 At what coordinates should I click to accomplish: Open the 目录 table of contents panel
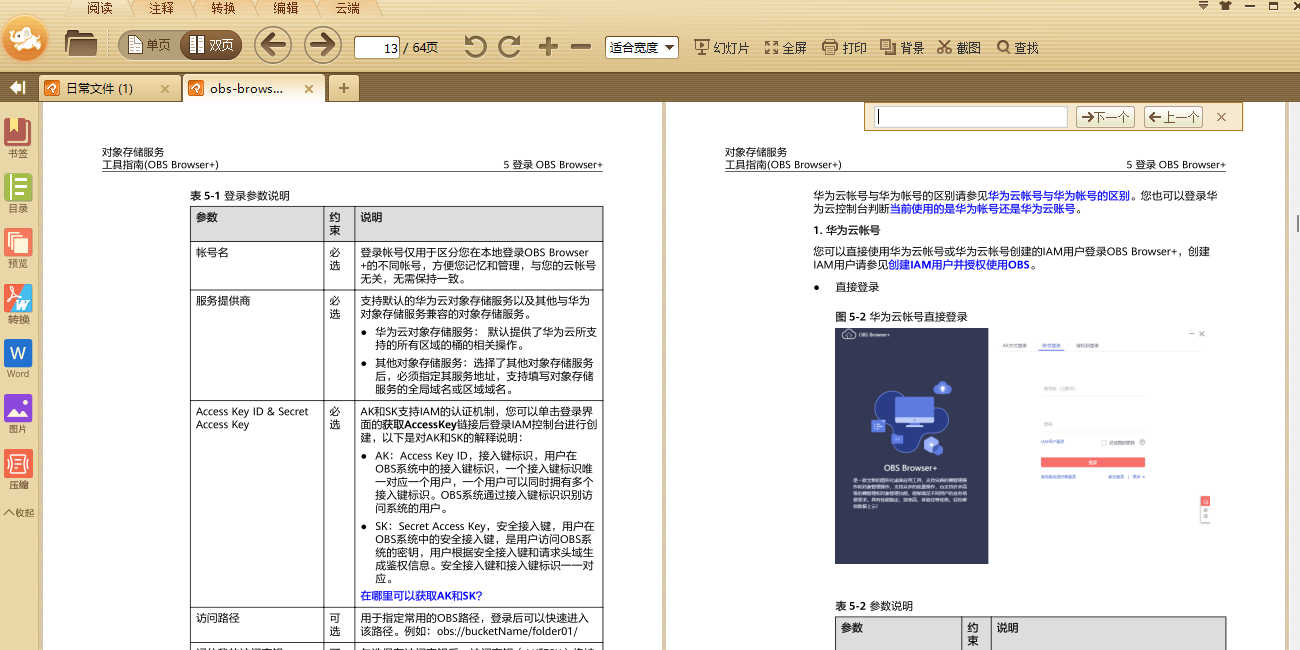[18, 193]
